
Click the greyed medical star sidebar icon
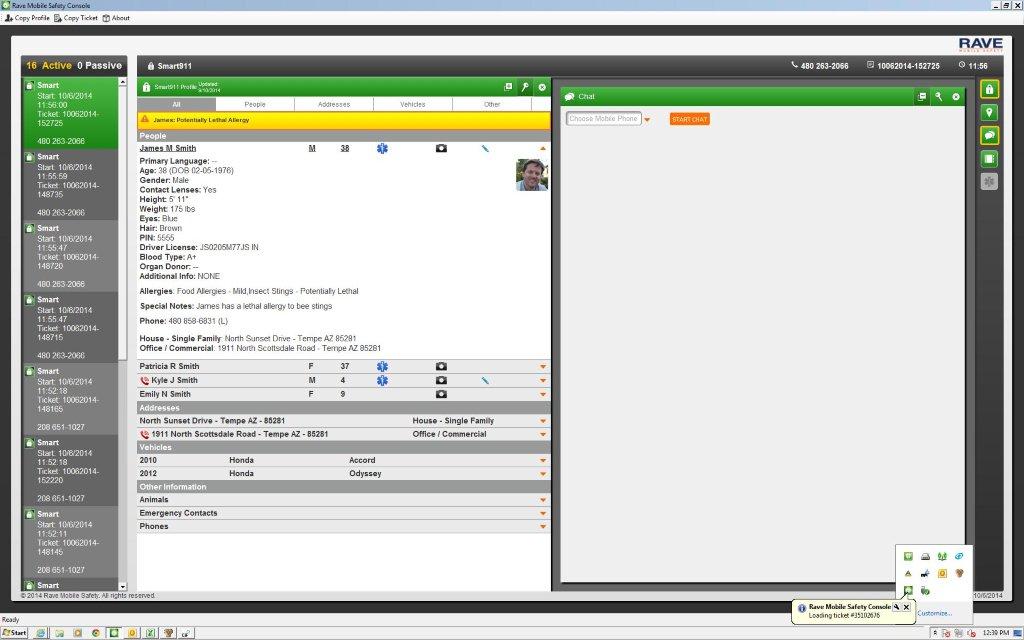point(989,182)
